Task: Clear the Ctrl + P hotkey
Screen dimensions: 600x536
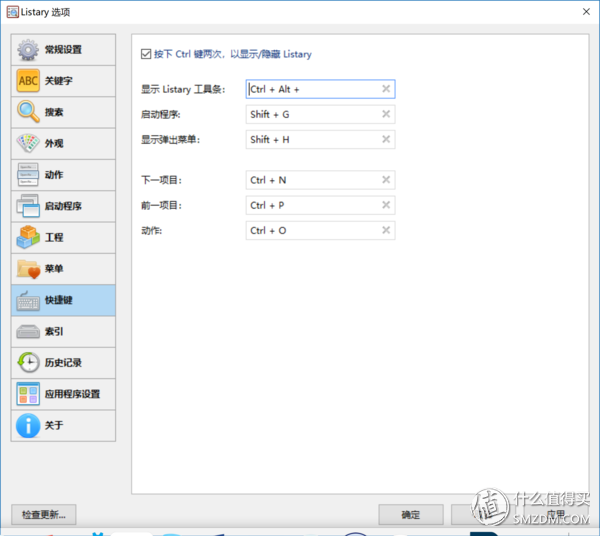Action: point(386,205)
